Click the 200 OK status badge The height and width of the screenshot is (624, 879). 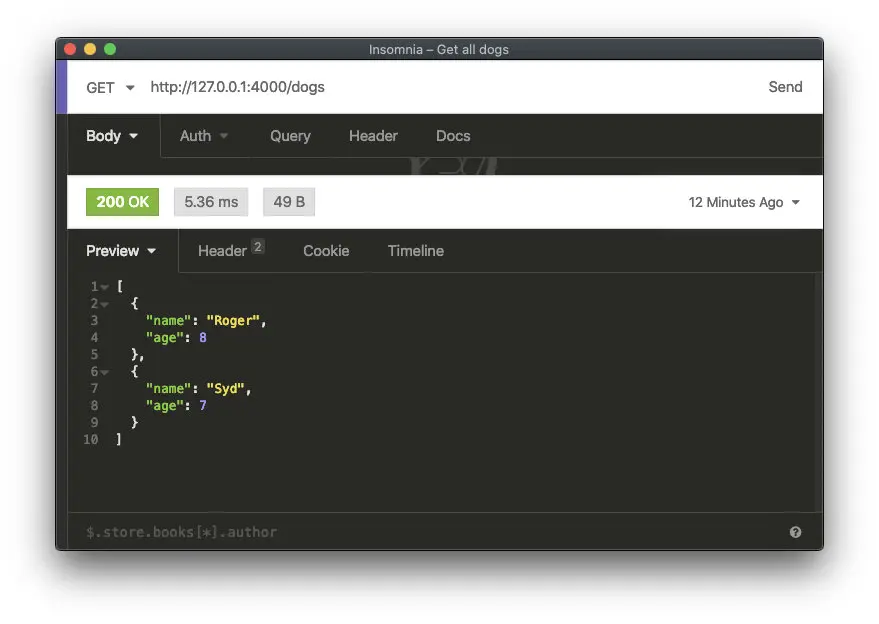122,202
